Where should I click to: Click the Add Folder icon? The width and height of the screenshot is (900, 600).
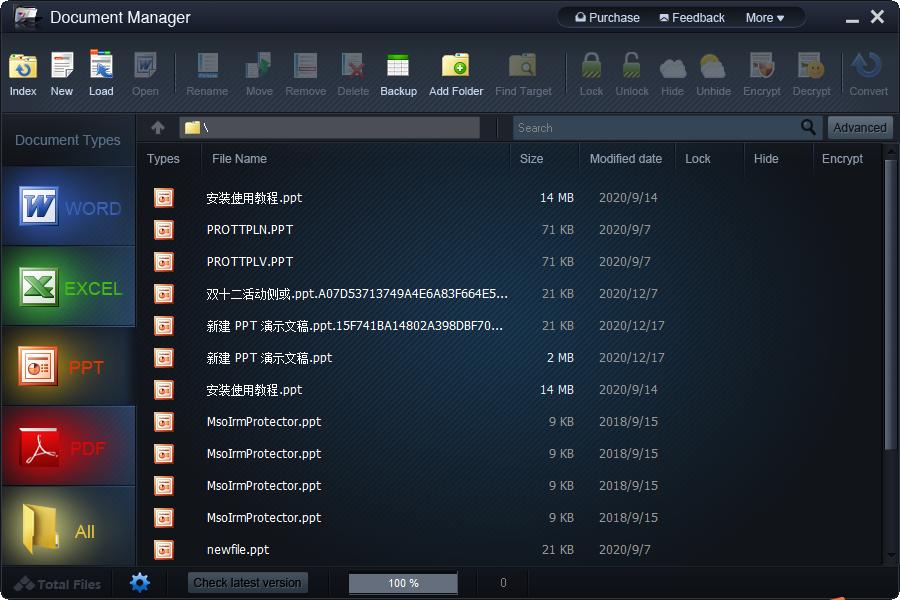point(456,74)
